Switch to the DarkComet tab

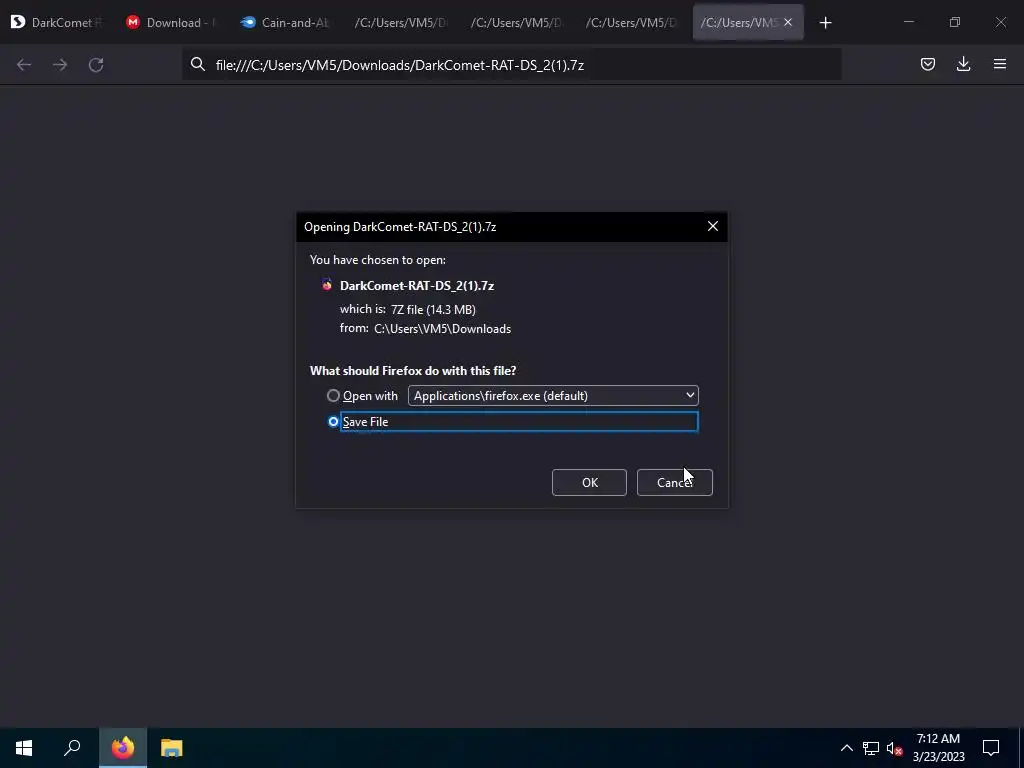click(x=57, y=22)
